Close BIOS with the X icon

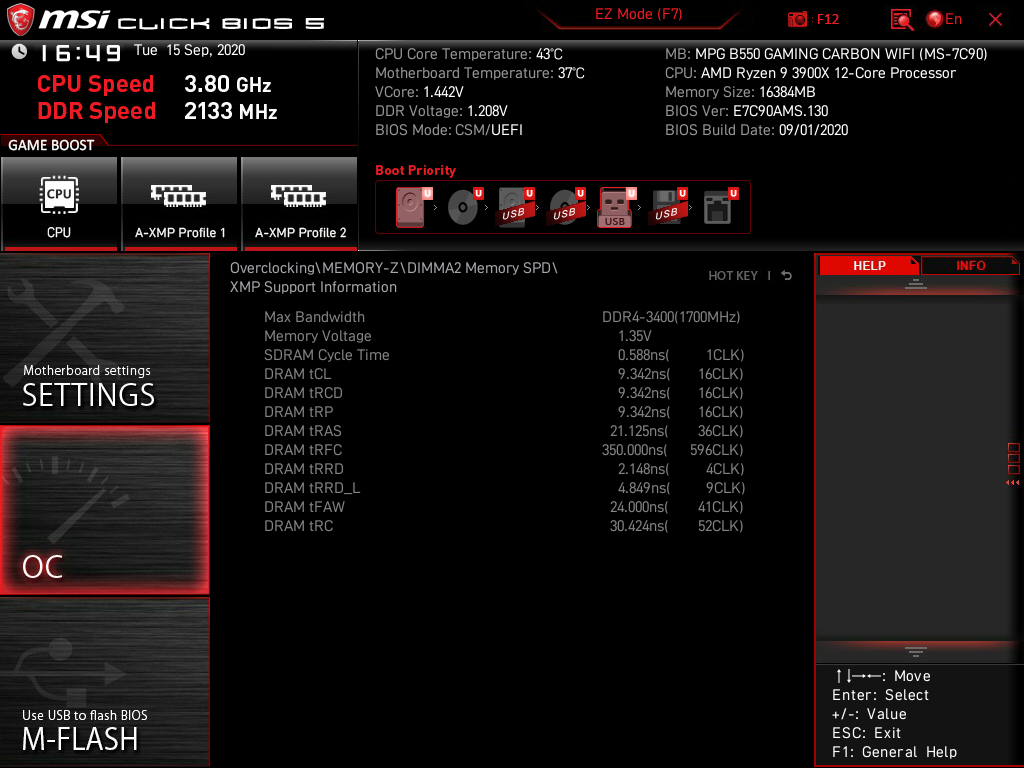click(995, 20)
